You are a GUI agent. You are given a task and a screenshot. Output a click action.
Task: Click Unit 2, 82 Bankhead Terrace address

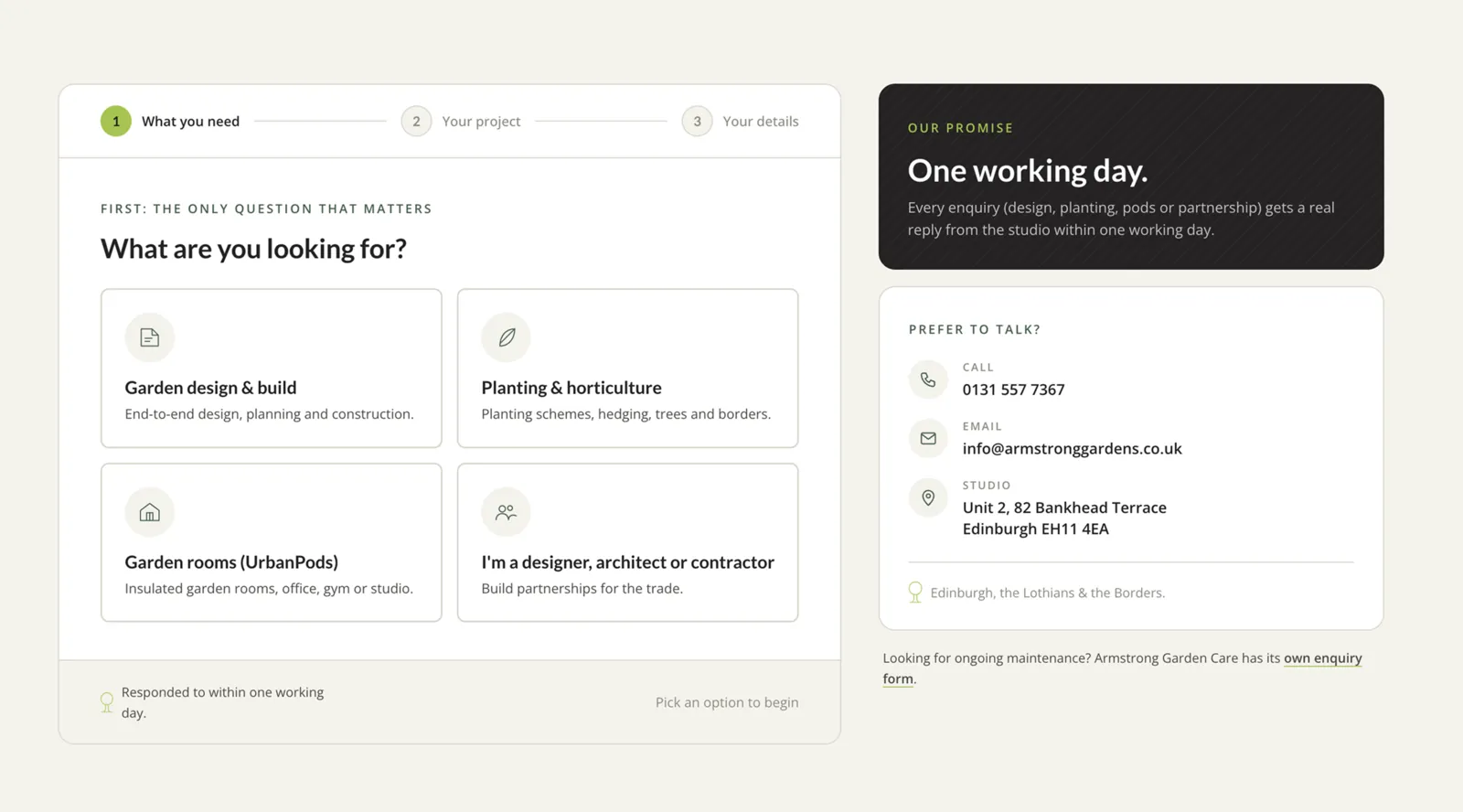click(1064, 507)
